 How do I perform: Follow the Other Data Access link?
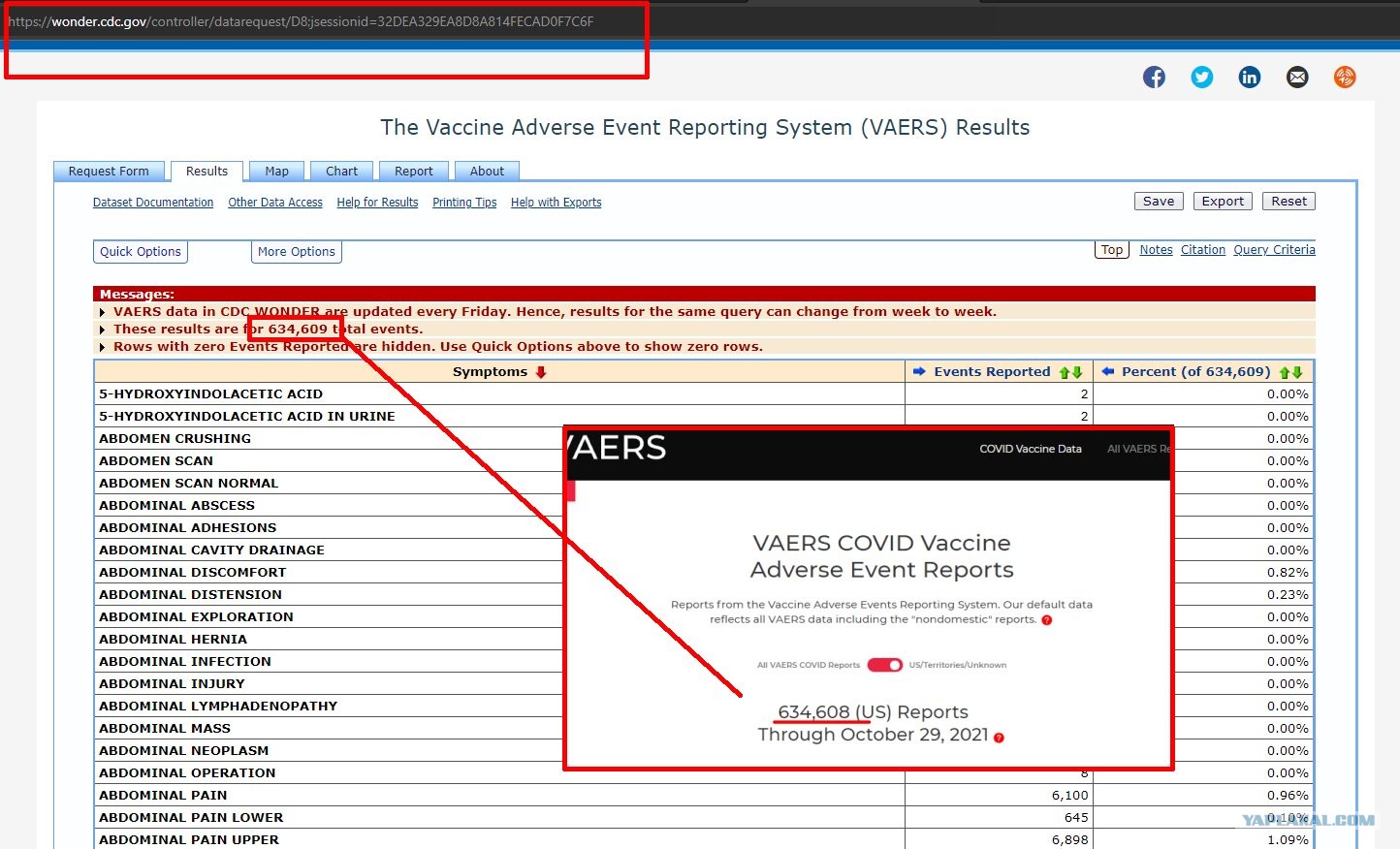[x=275, y=203]
